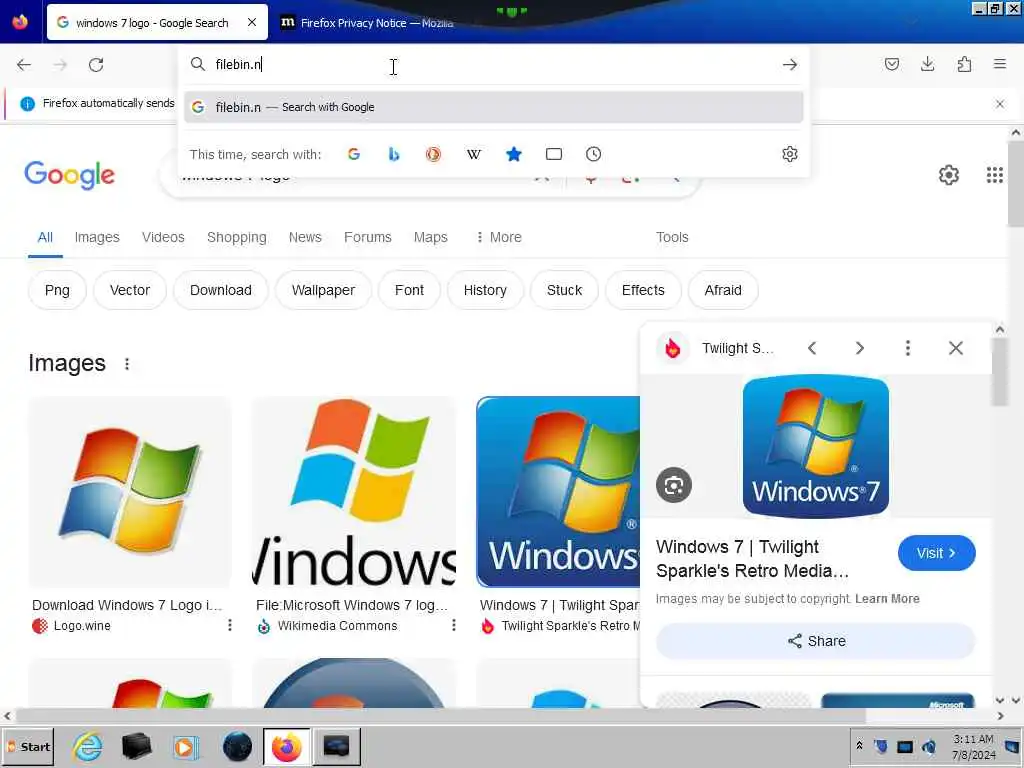Show previous image in preview panel
This screenshot has width=1024, height=768.
tap(812, 348)
